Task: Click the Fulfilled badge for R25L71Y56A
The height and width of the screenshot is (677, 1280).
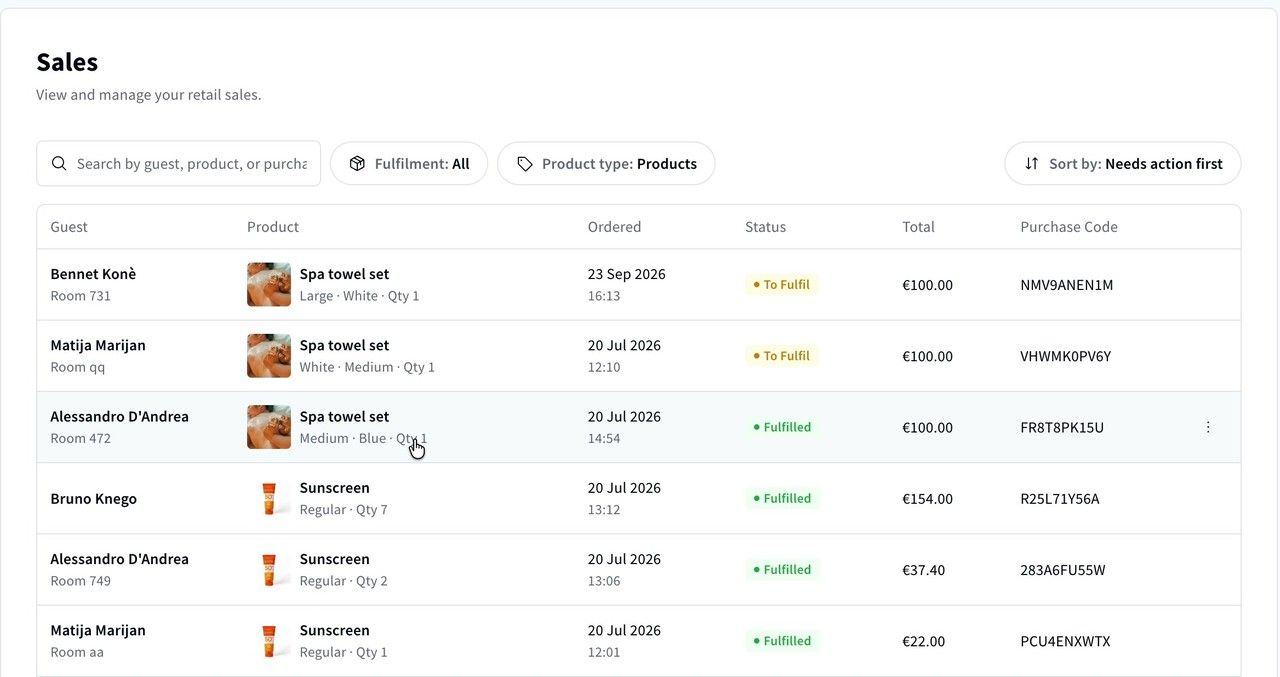Action: click(783, 498)
